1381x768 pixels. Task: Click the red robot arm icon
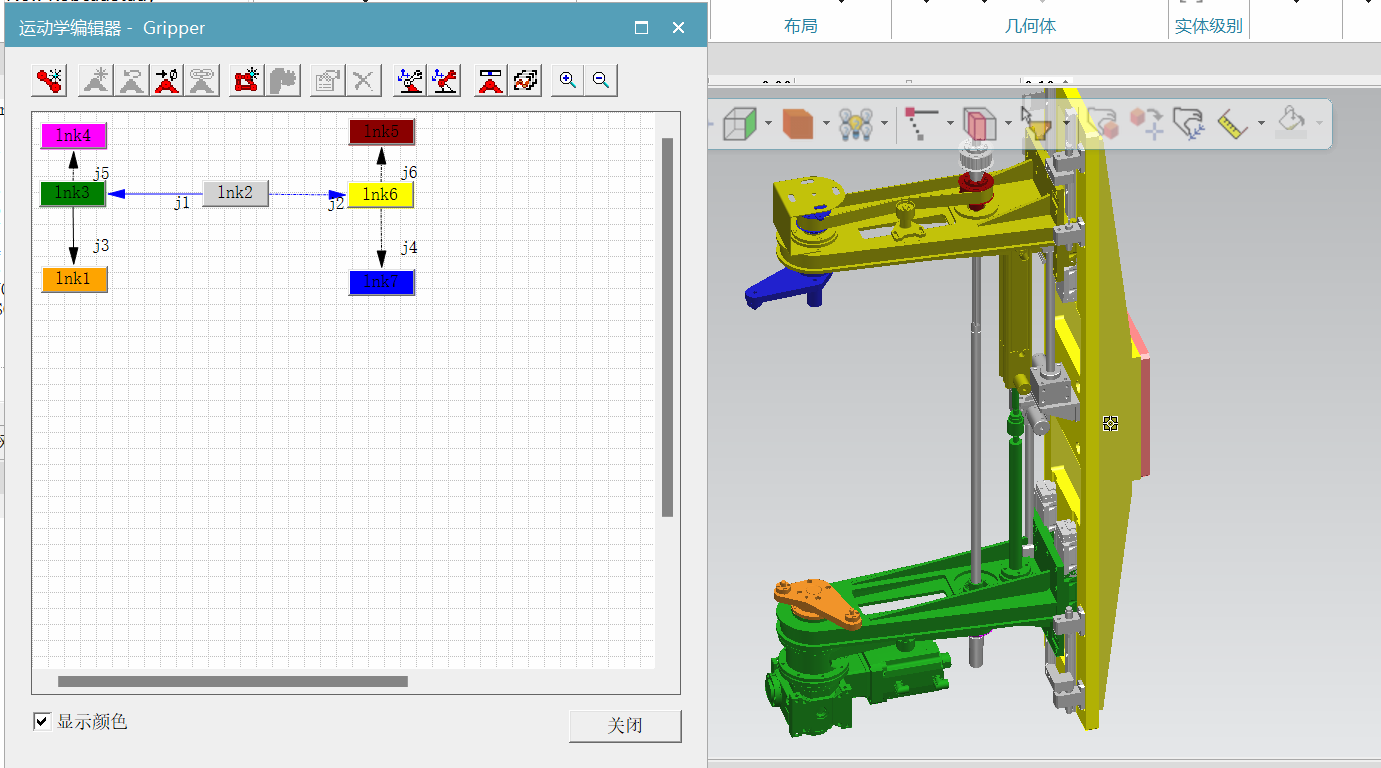pos(445,81)
